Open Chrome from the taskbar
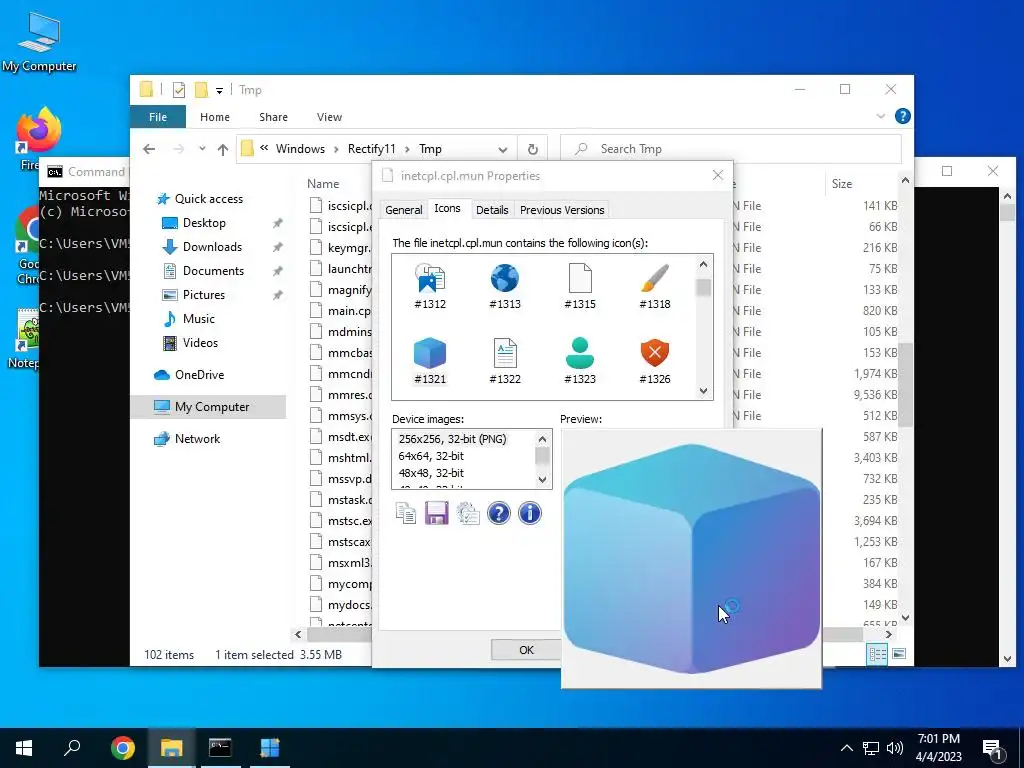This screenshot has width=1024, height=768. point(123,748)
